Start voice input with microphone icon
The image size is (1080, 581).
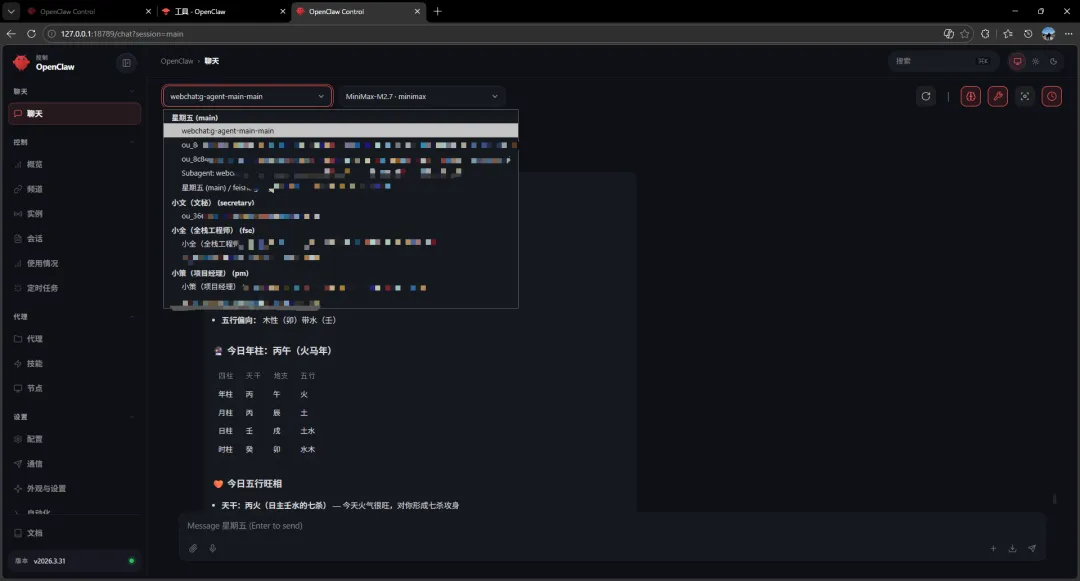coord(213,549)
